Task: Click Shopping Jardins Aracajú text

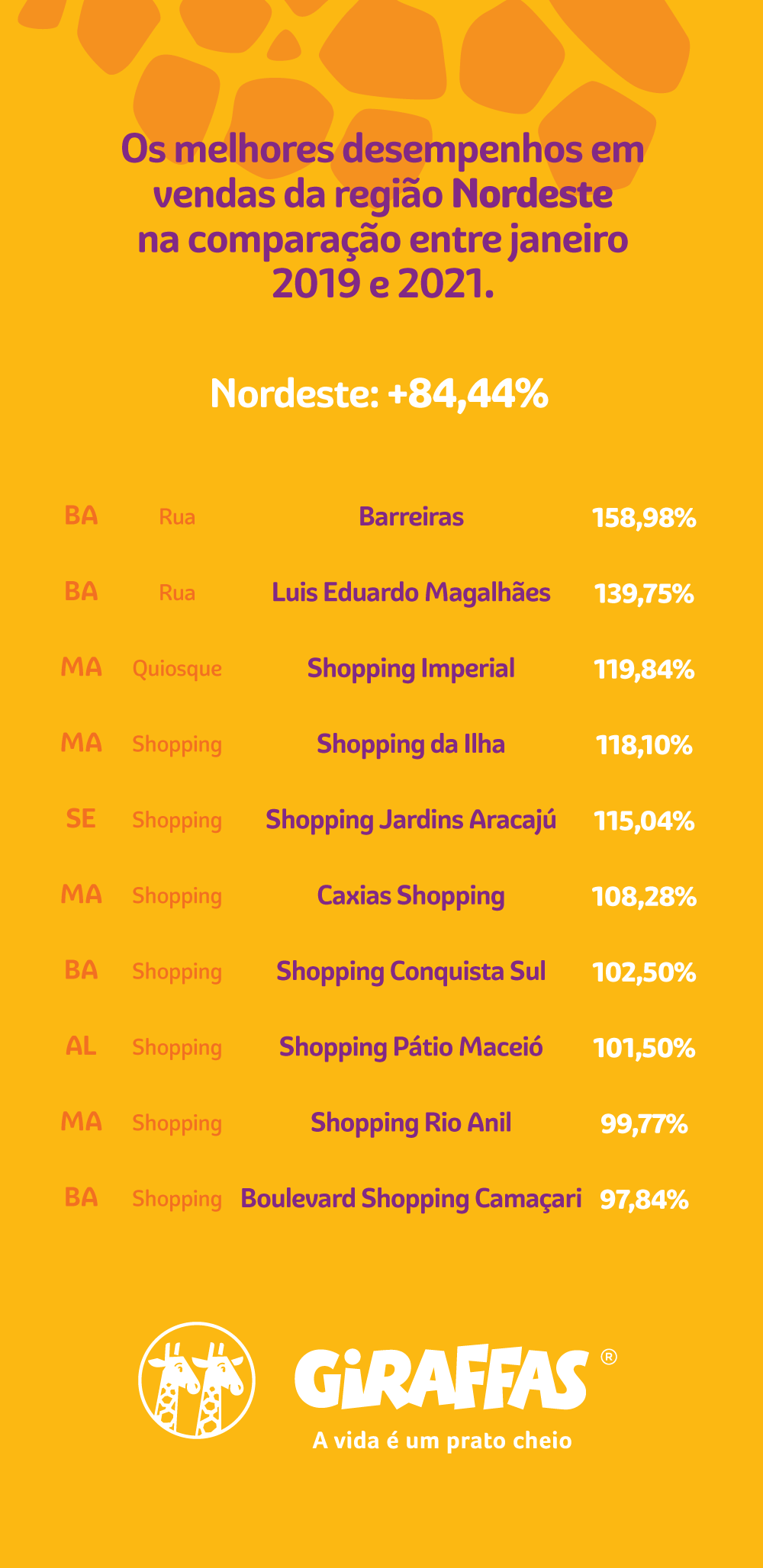Action: [411, 820]
